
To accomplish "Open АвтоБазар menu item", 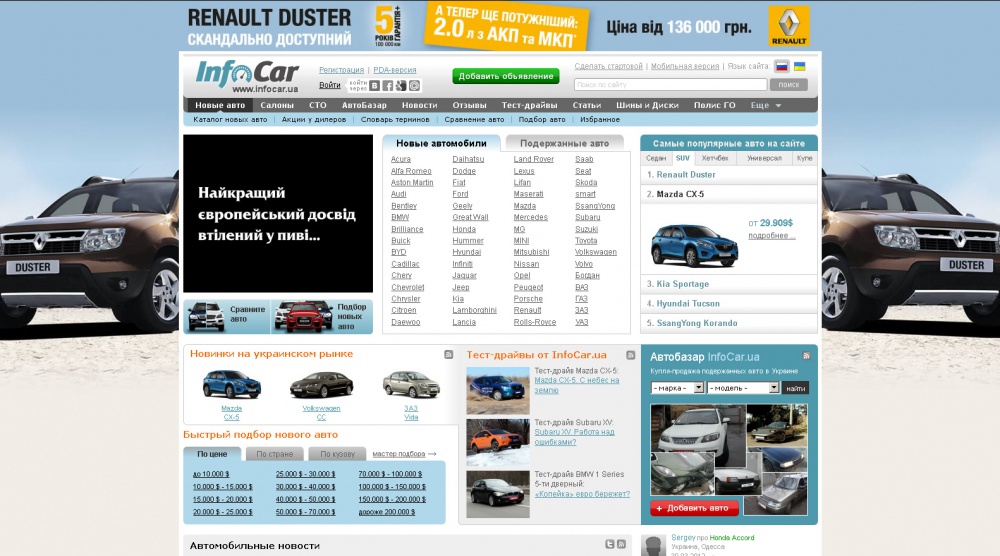I will coord(364,105).
